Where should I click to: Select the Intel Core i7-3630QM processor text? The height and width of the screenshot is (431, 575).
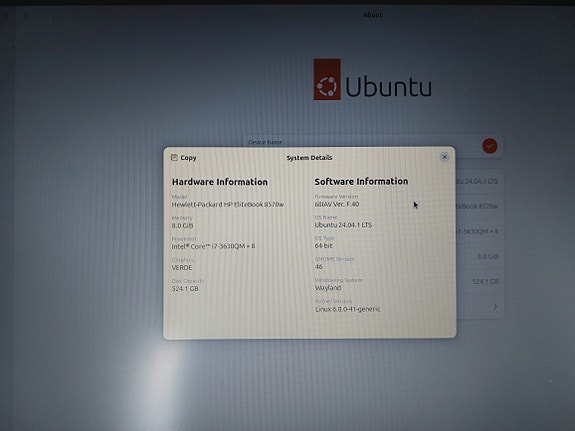pos(213,246)
